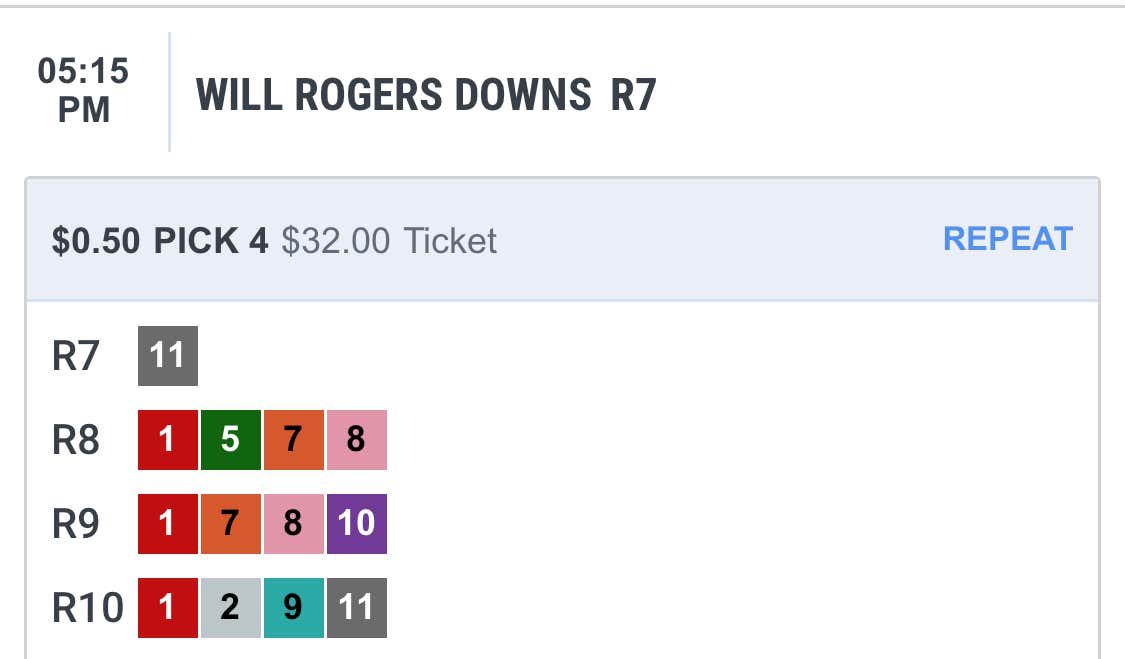1125x659 pixels.
Task: Select the gray number 11 in R10
Action: pos(357,608)
